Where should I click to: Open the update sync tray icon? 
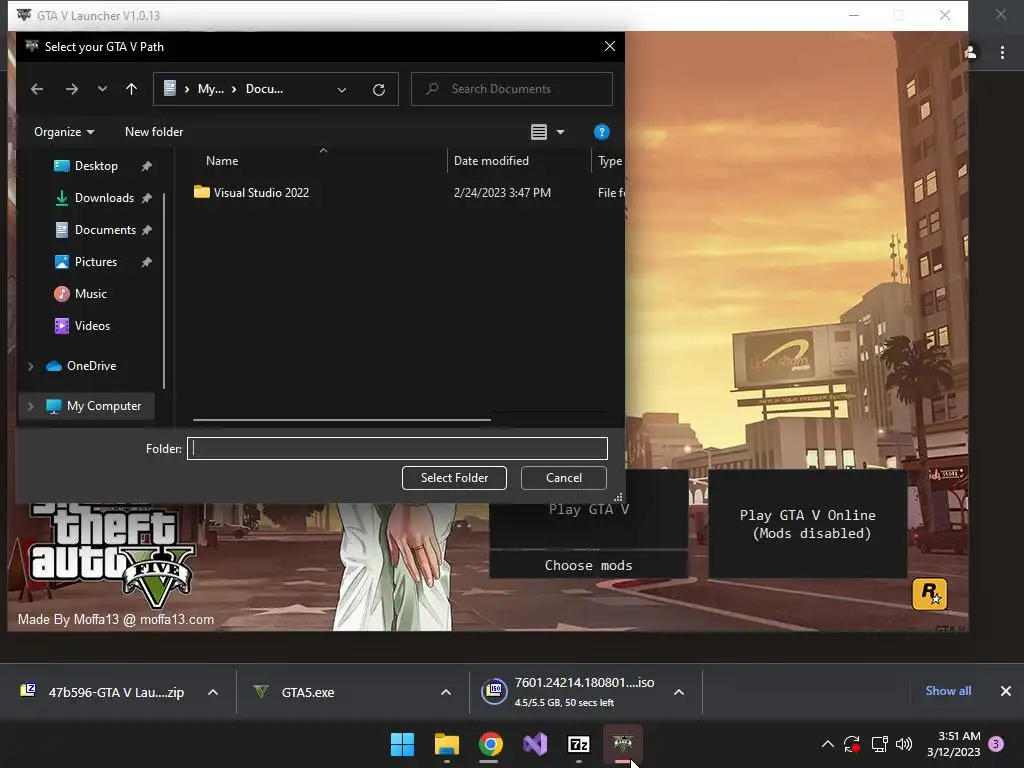[x=852, y=744]
